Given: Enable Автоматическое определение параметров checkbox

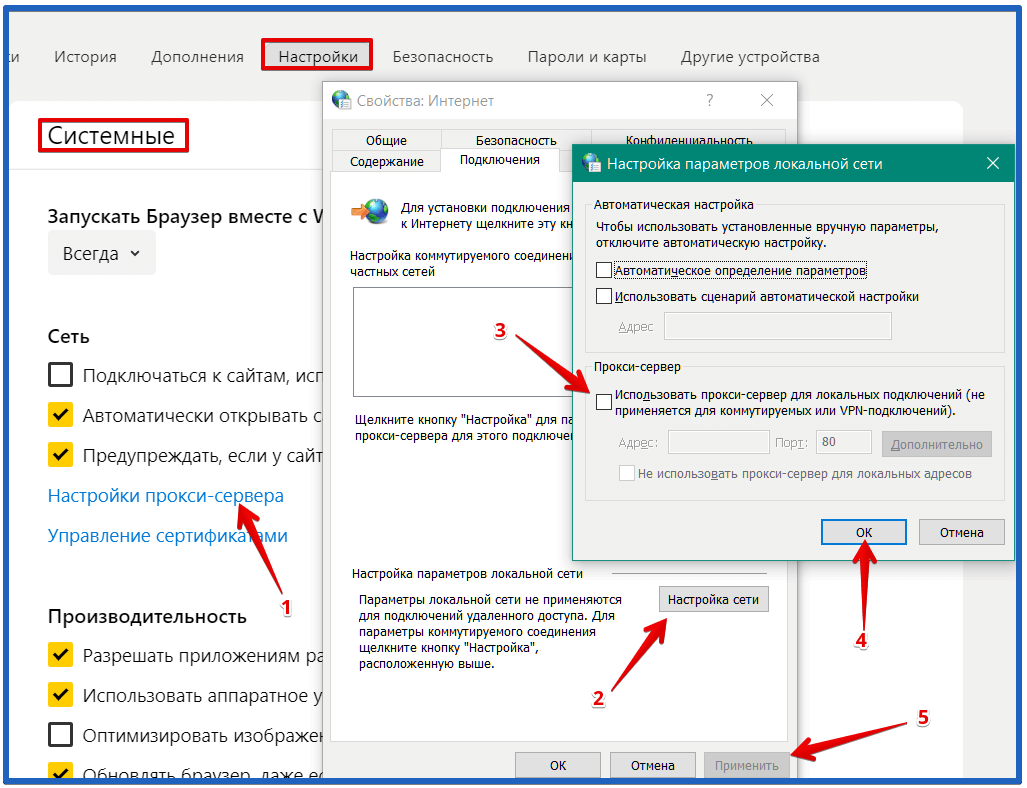Looking at the screenshot, I should coord(604,270).
